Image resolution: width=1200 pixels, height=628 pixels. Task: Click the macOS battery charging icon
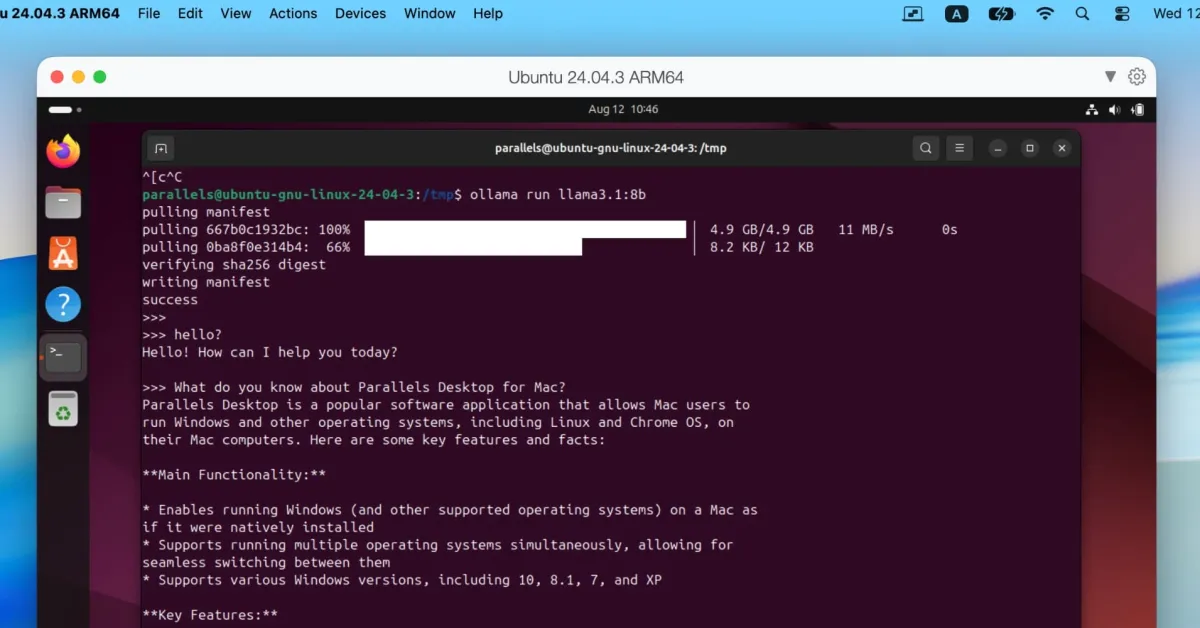pos(1001,14)
